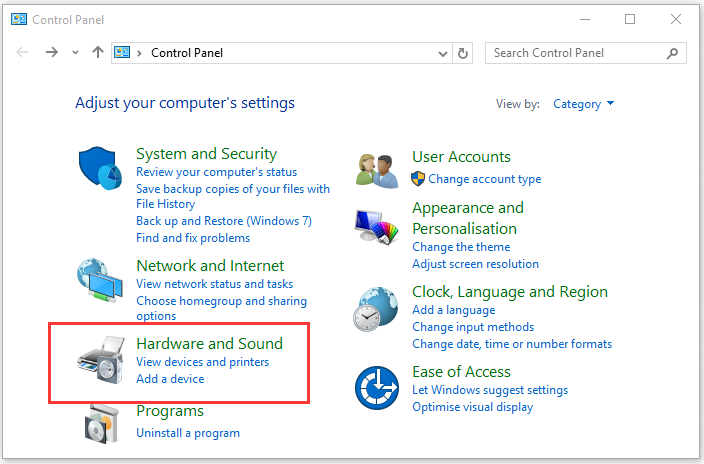Maximize the Control Panel window
The width and height of the screenshot is (704, 464).
630,19
